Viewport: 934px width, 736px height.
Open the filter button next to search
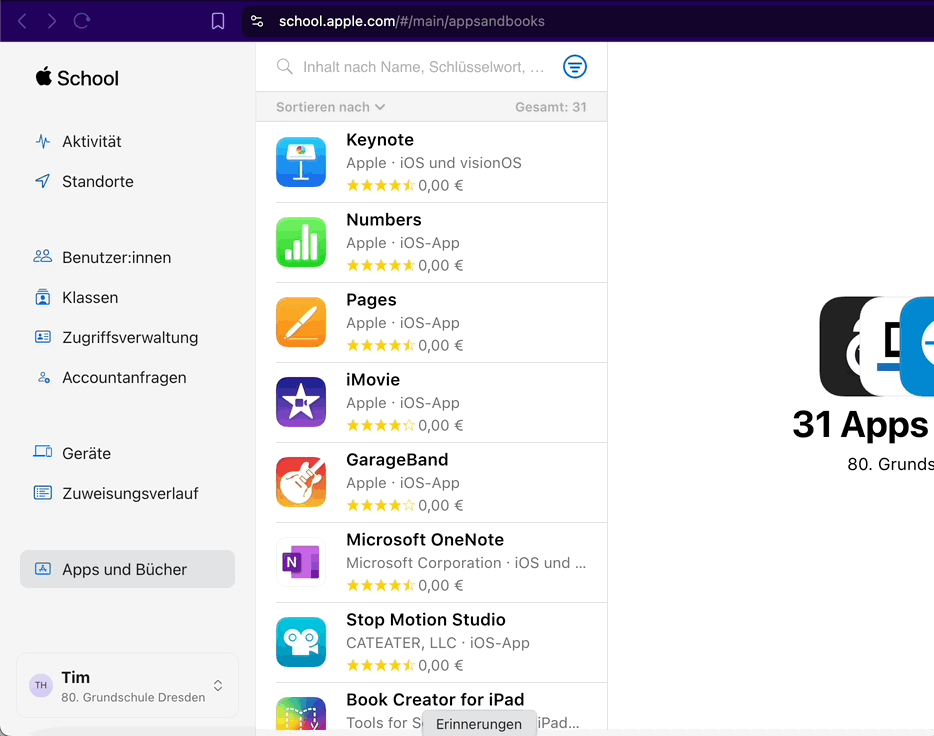point(575,67)
